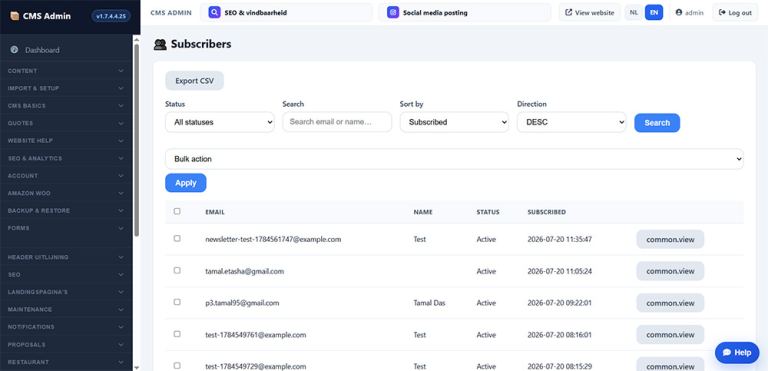Click the log out arrow icon
The image size is (768, 371).
(x=722, y=13)
